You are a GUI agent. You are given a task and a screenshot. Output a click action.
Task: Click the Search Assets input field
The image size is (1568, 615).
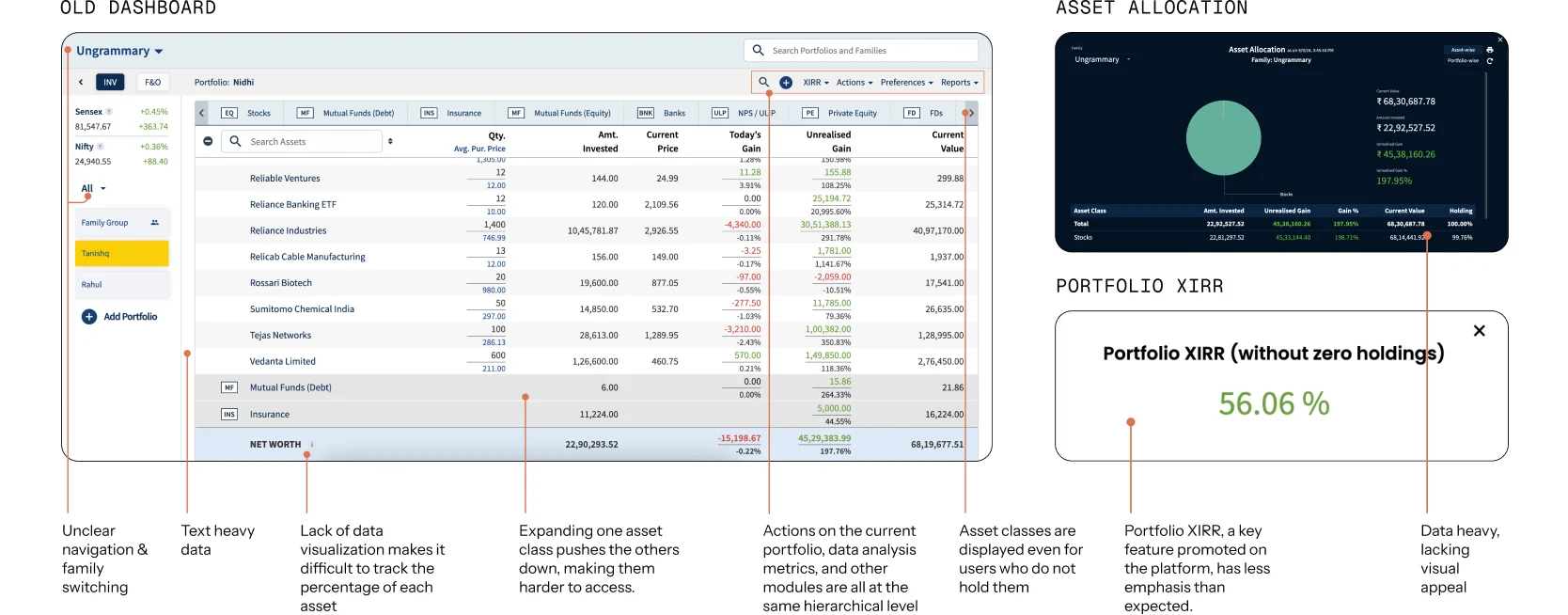coord(303,142)
